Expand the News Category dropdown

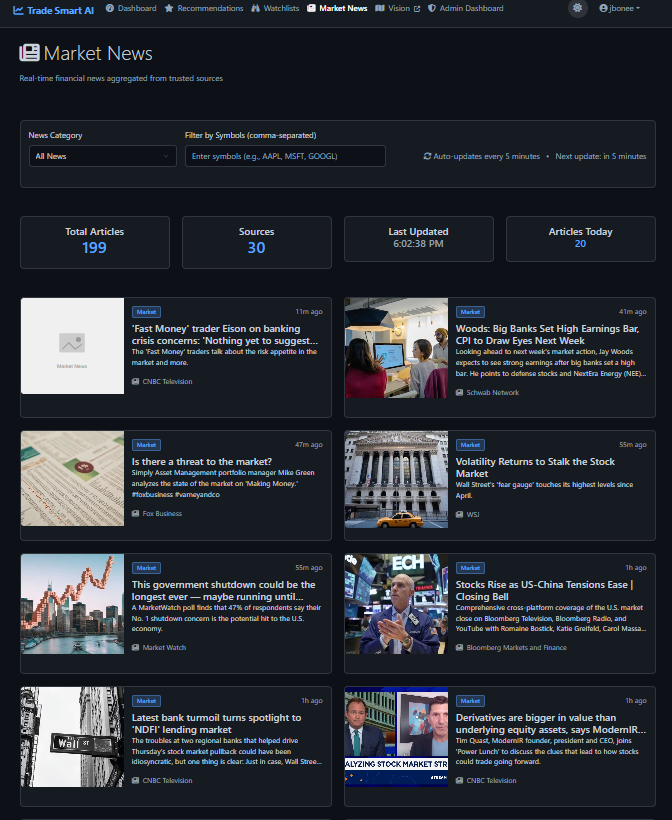click(x=102, y=156)
